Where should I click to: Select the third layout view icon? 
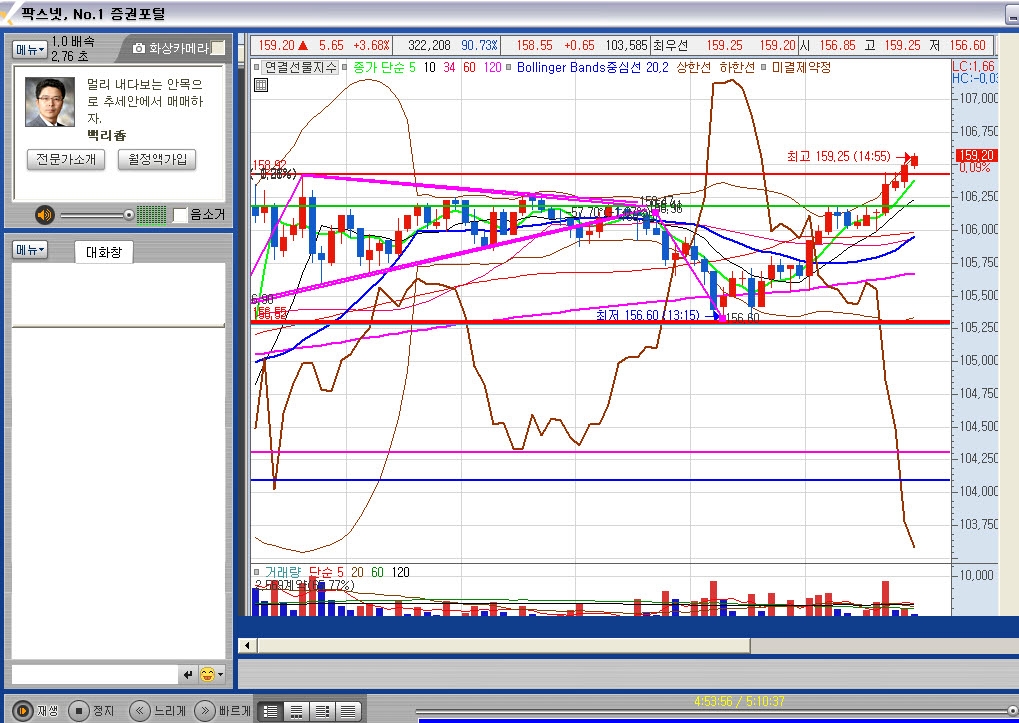322,711
